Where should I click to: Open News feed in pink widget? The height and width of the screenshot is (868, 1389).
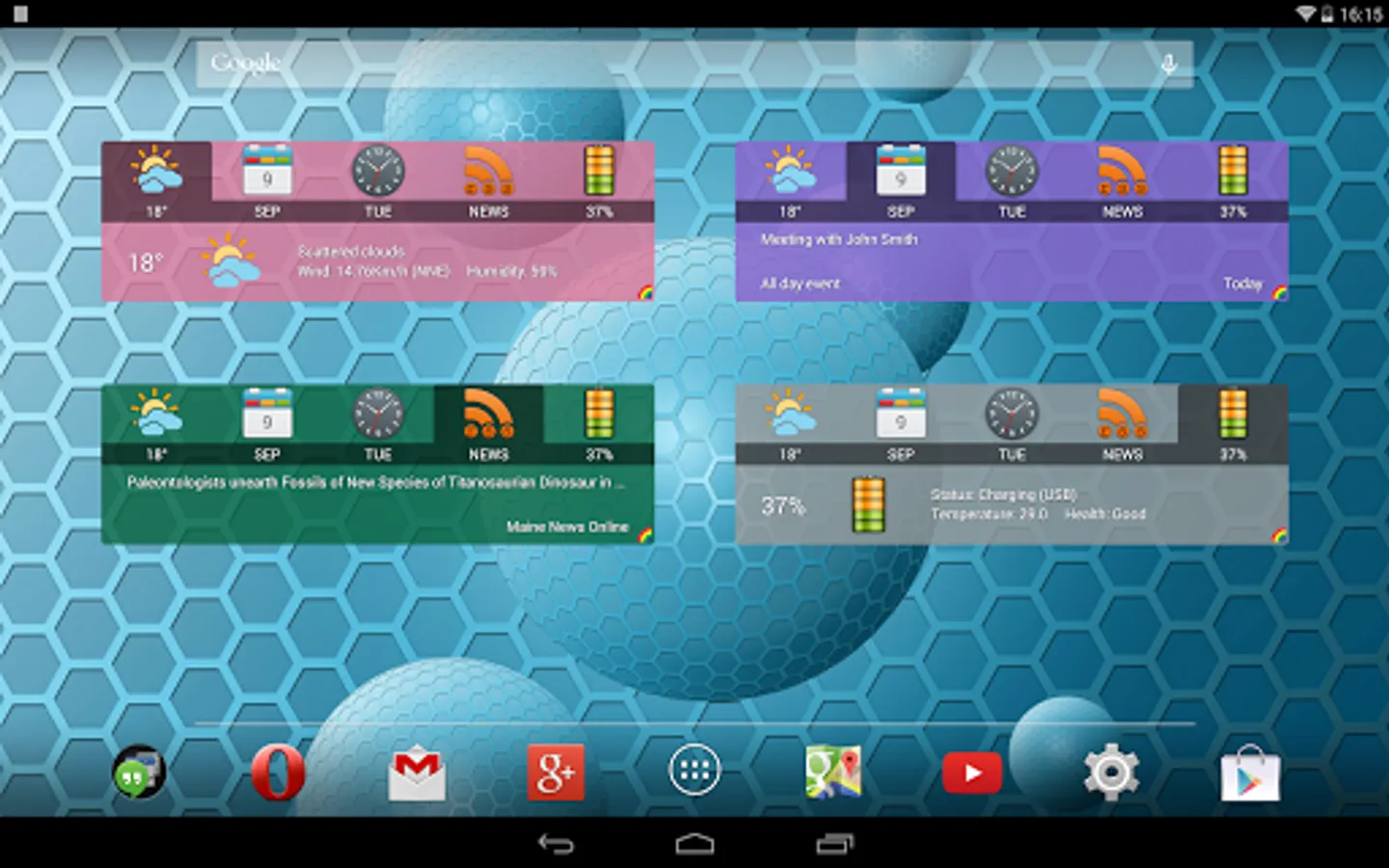[488, 181]
